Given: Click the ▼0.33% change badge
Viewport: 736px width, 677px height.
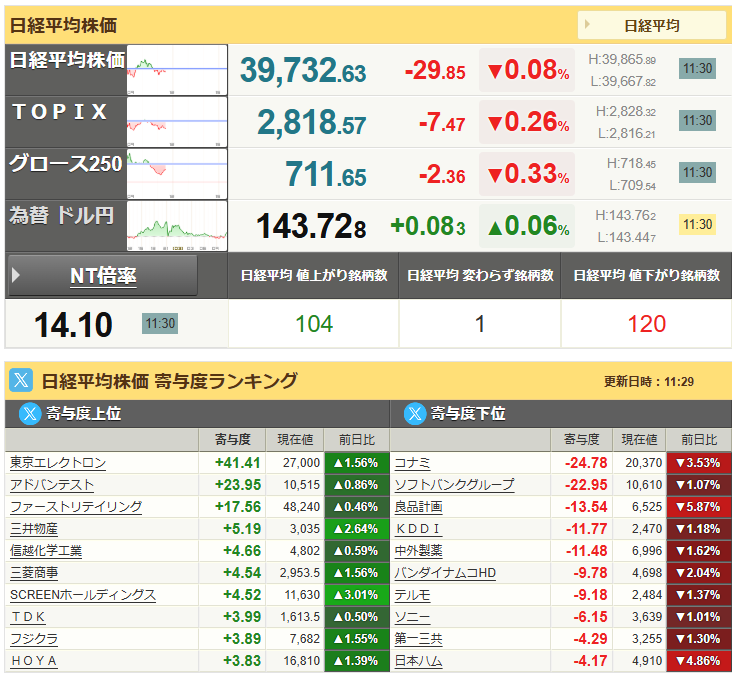Looking at the screenshot, I should tap(527, 174).
